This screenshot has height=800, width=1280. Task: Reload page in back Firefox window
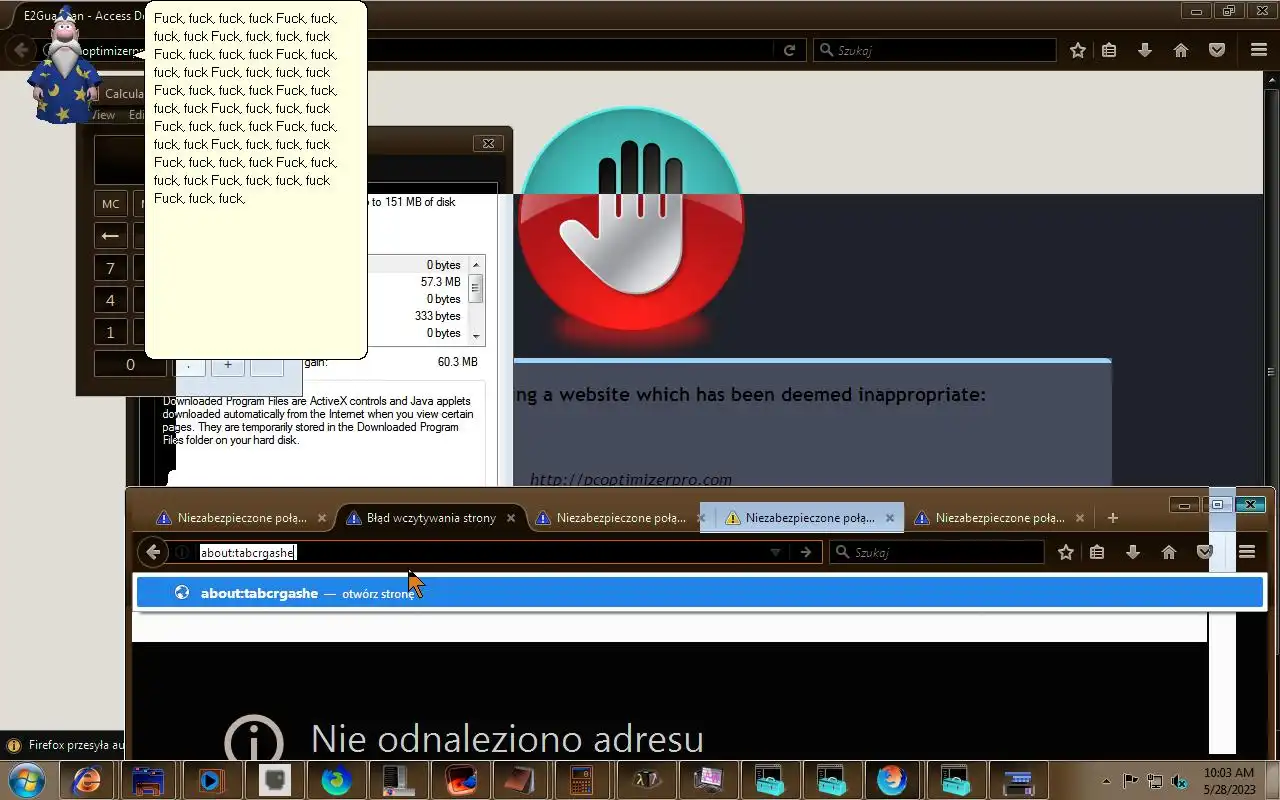(x=789, y=50)
